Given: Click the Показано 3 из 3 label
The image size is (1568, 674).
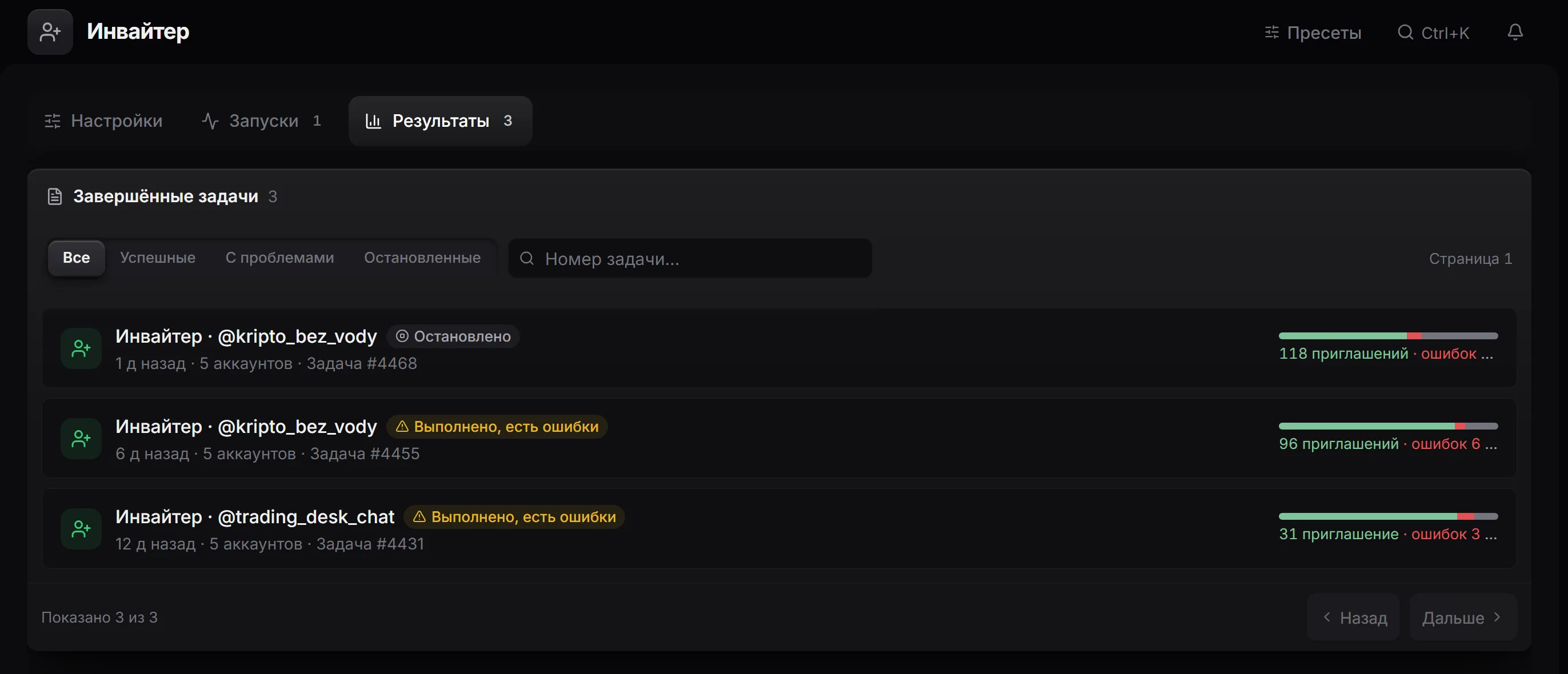Looking at the screenshot, I should [99, 617].
